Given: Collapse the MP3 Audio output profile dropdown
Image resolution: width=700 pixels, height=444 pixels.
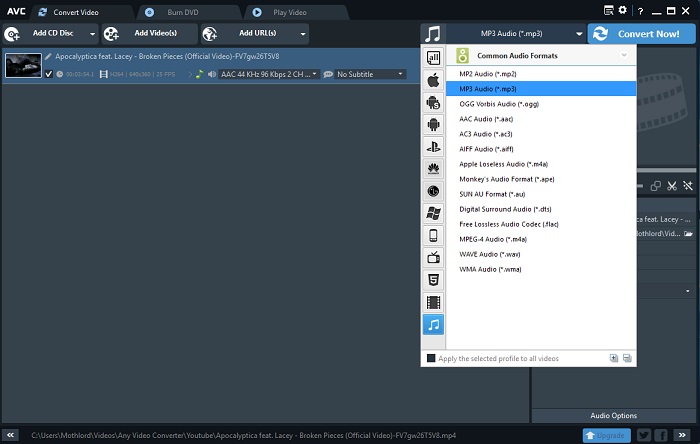Looking at the screenshot, I should pos(579,34).
